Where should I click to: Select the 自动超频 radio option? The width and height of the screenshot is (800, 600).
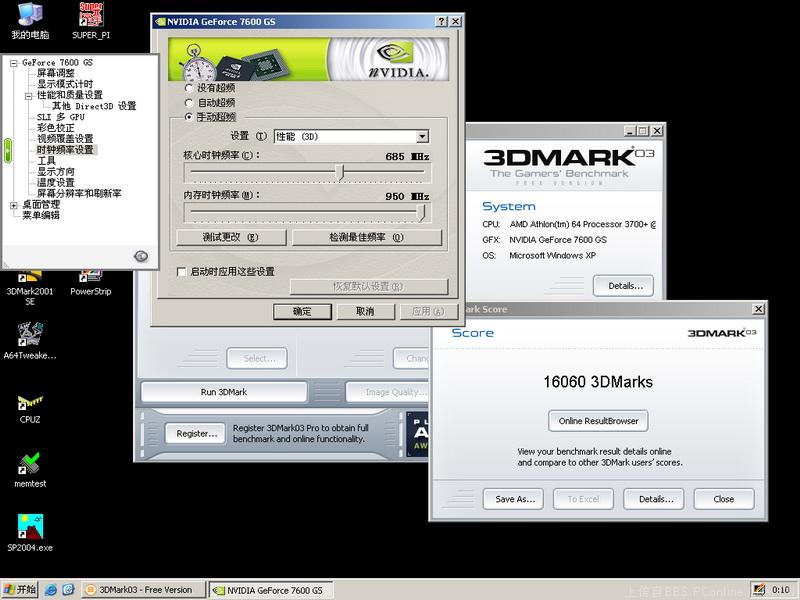(x=189, y=103)
